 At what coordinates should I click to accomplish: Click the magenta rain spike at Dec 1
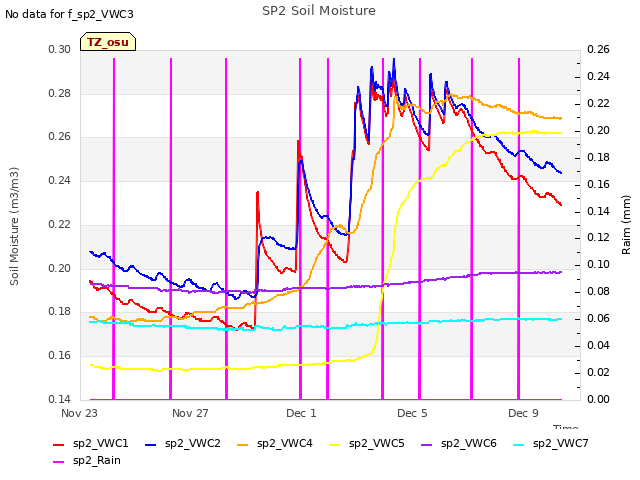(300, 229)
